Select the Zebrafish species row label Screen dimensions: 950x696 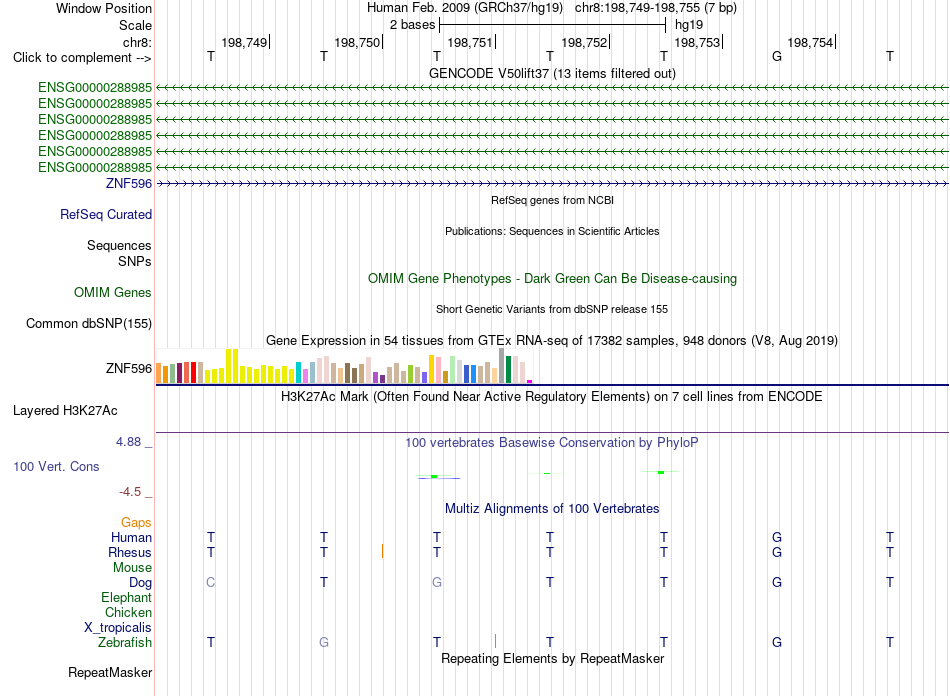125,642
